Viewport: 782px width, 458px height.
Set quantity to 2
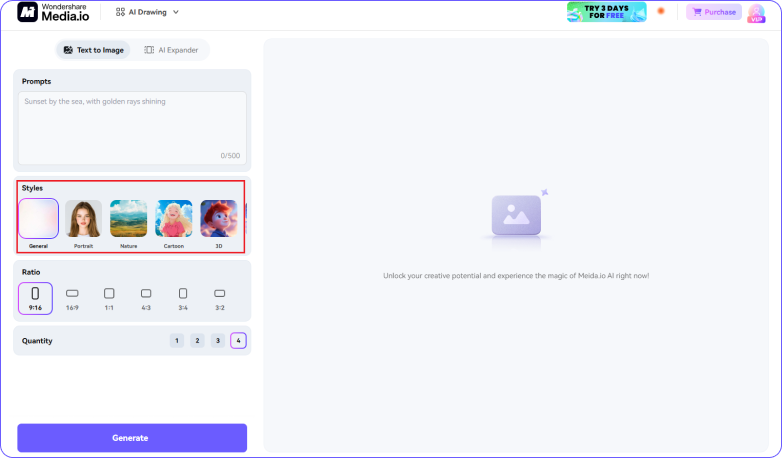[197, 341]
